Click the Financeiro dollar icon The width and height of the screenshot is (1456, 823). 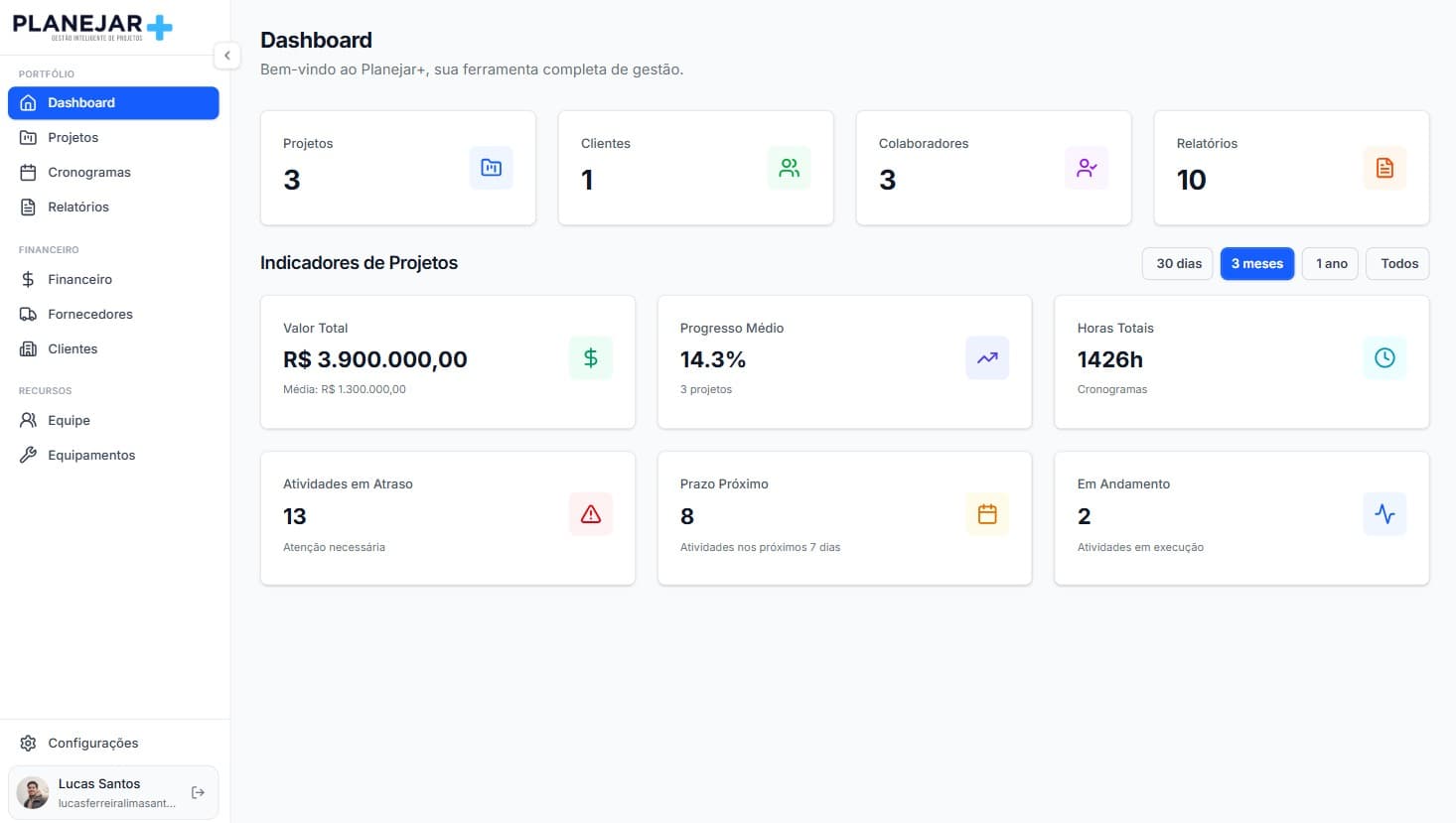coord(29,279)
